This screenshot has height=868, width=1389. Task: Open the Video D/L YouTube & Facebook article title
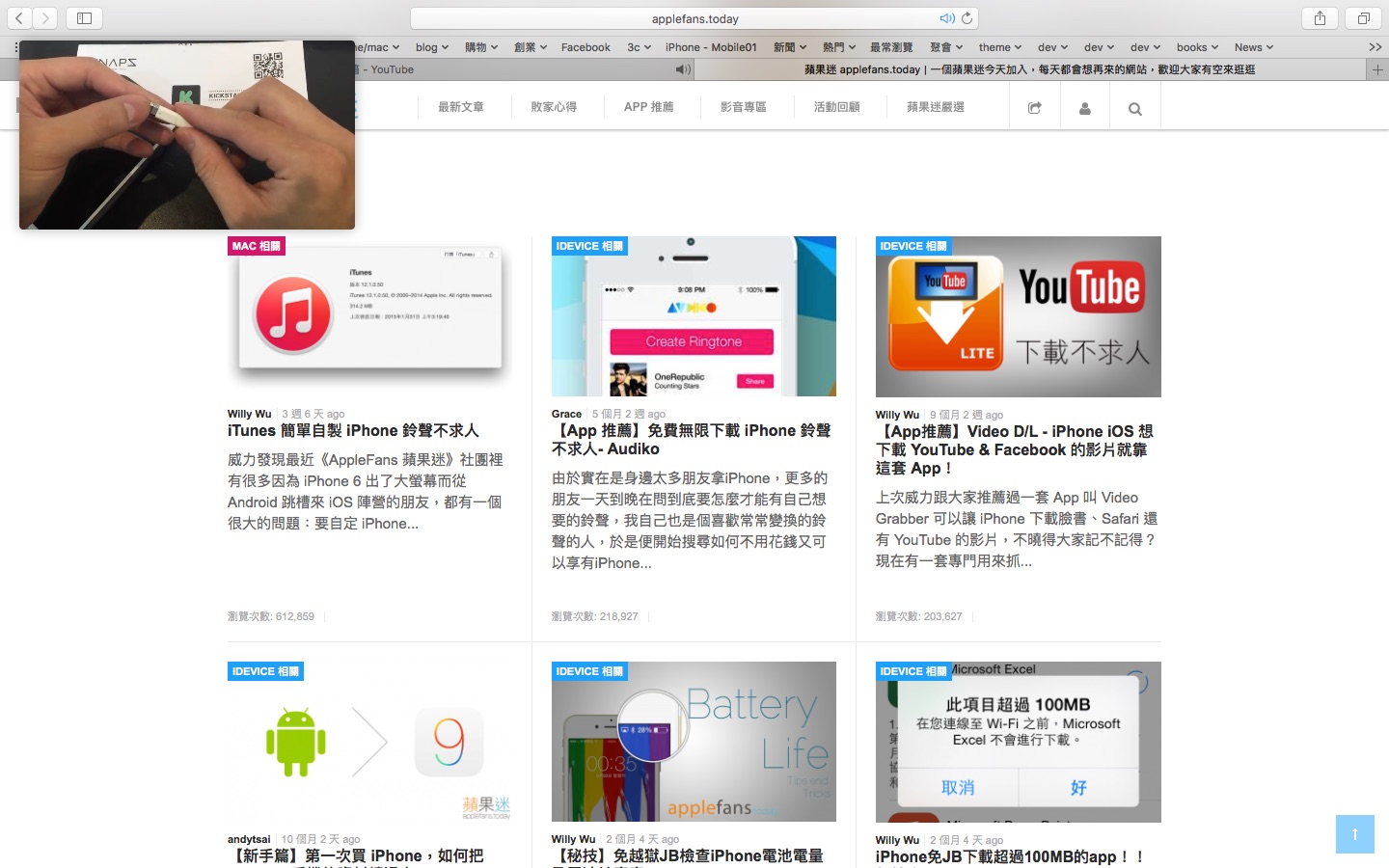[1015, 449]
